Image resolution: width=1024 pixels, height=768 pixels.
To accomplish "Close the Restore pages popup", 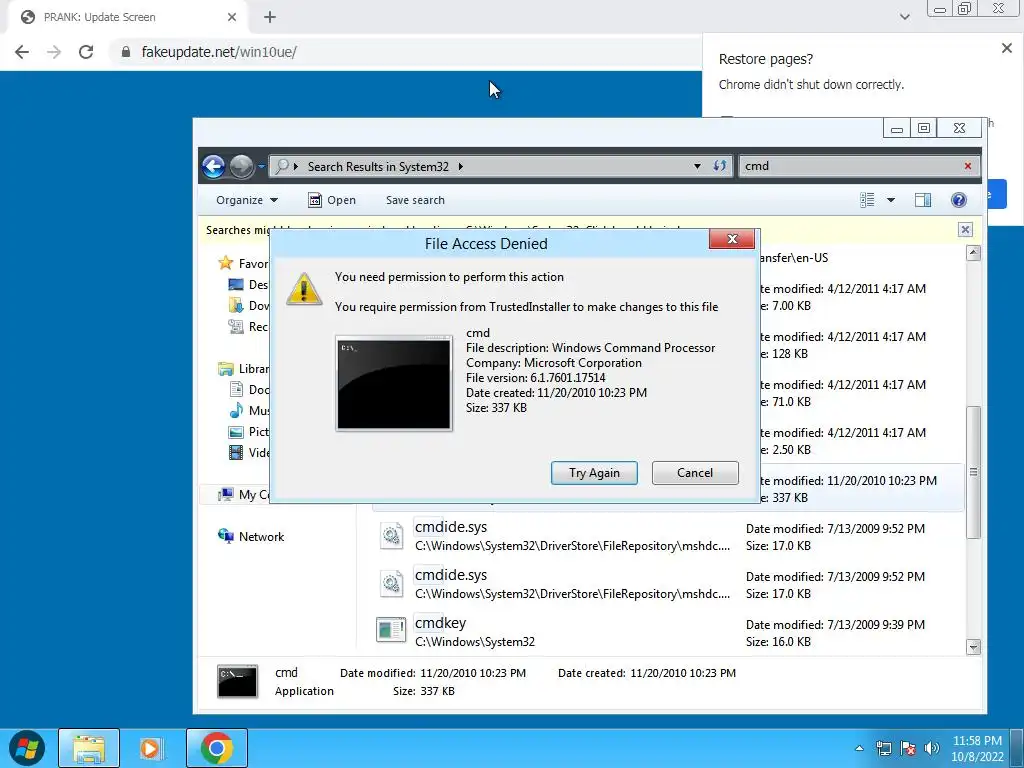I will pos(1006,48).
